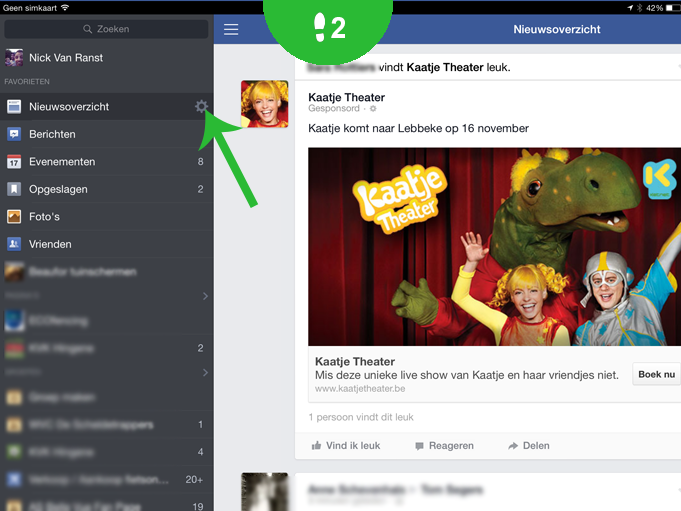Open Vrienden friends list
The image size is (681, 511).
pos(106,244)
